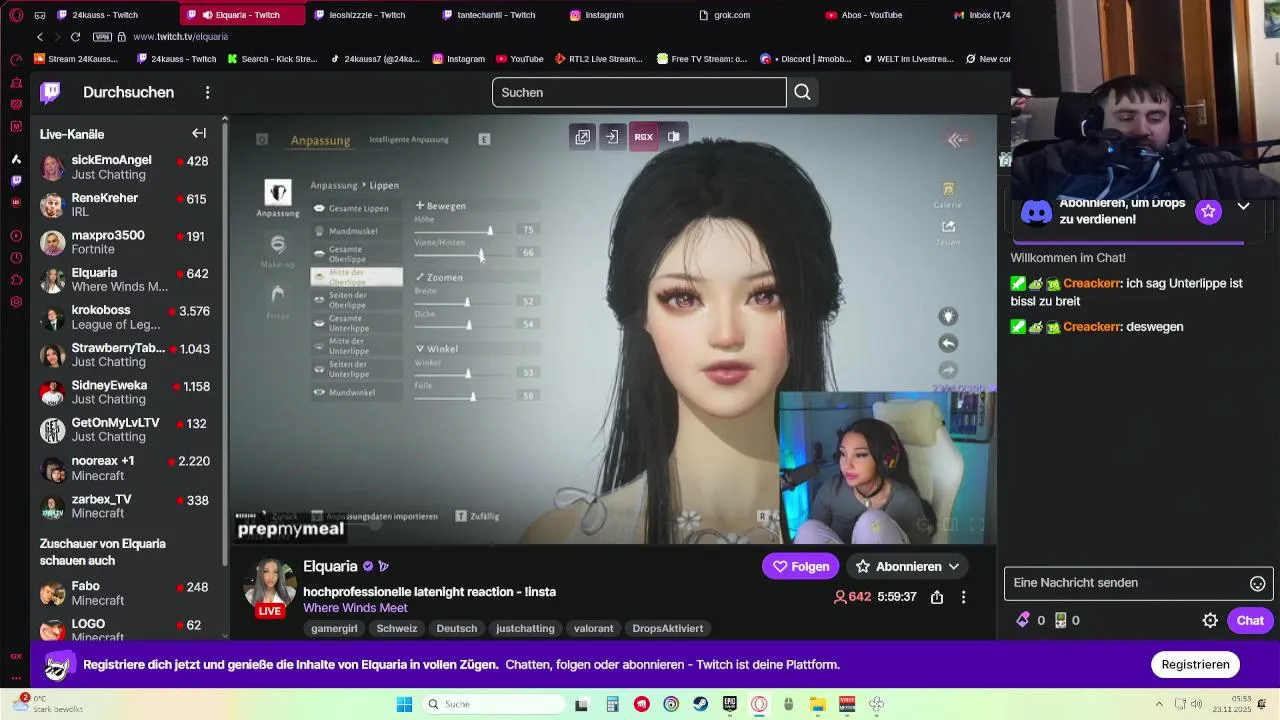Collapse the Live-Kanäle sidebar arrow
Screen dimensions: 1280x720
(x=199, y=133)
